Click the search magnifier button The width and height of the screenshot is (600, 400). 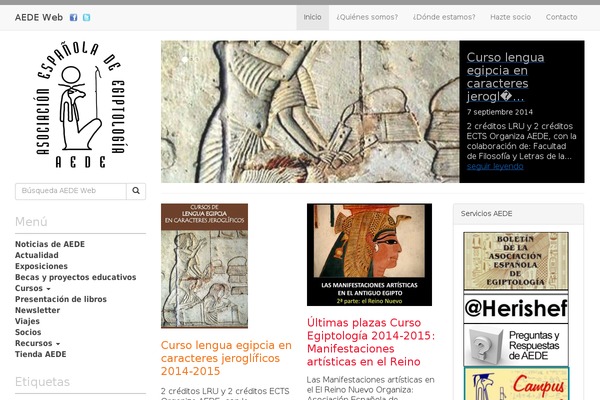pos(136,191)
